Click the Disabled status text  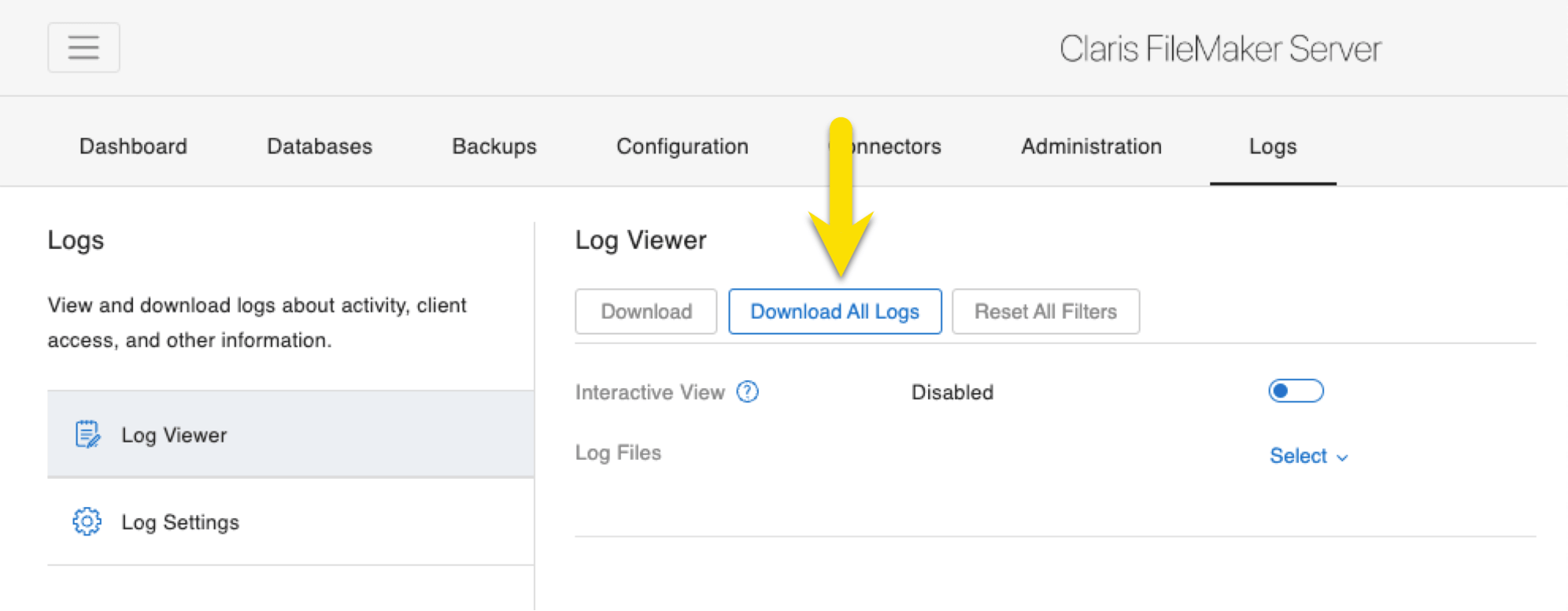952,392
